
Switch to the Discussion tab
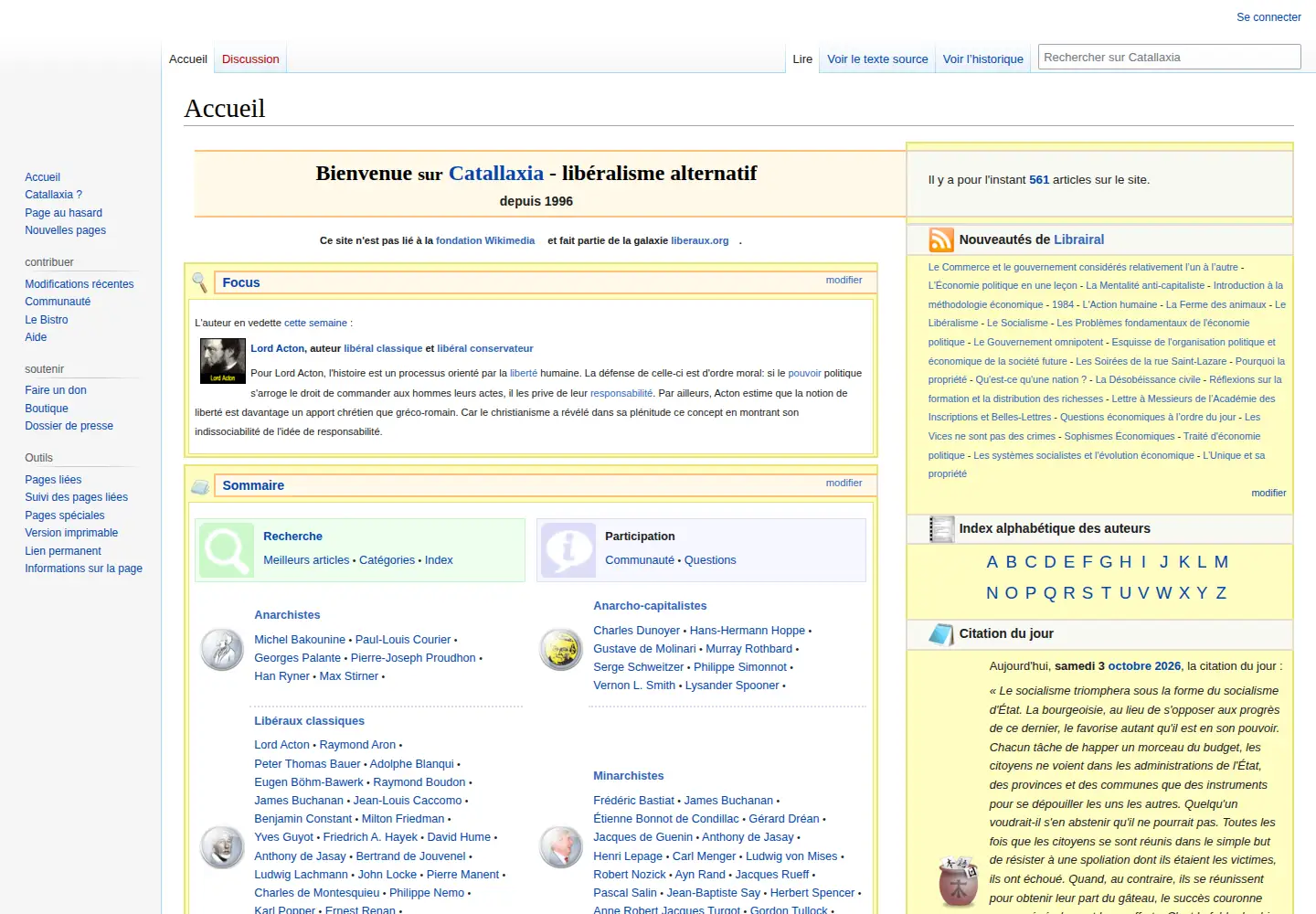coord(250,59)
